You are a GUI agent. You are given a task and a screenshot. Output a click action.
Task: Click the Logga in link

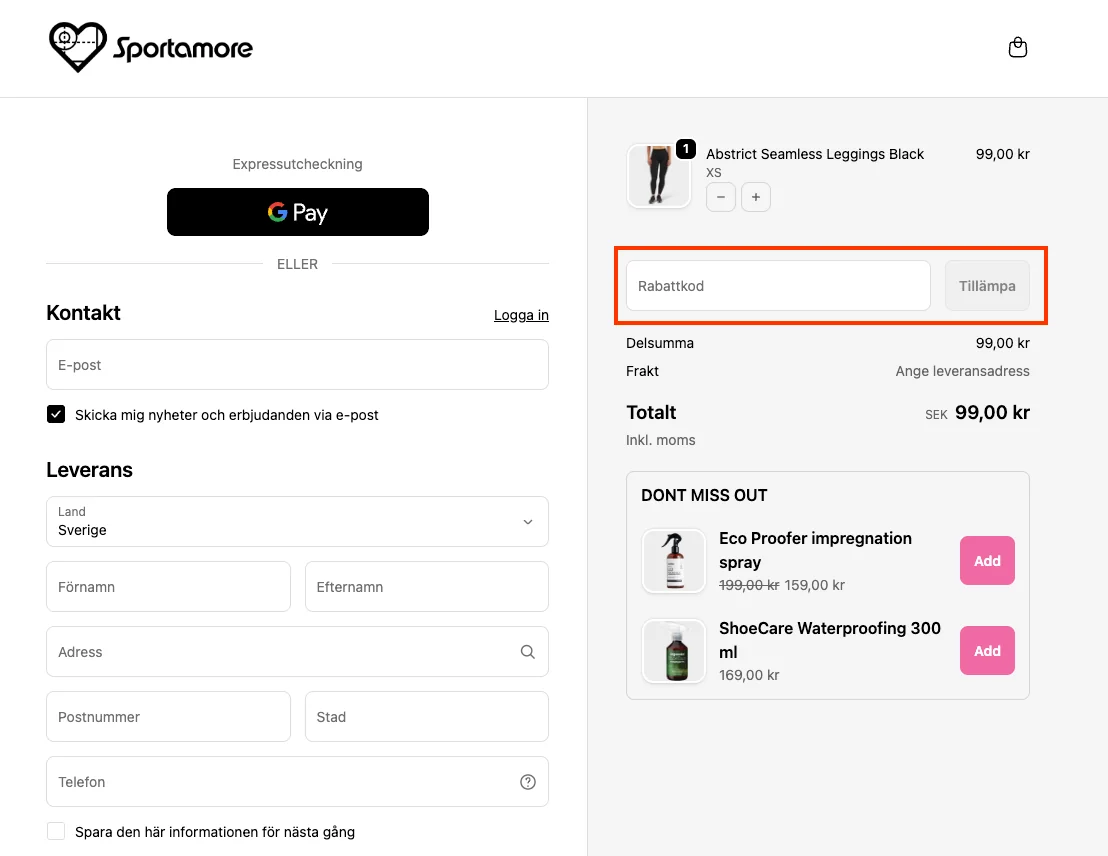pos(521,315)
